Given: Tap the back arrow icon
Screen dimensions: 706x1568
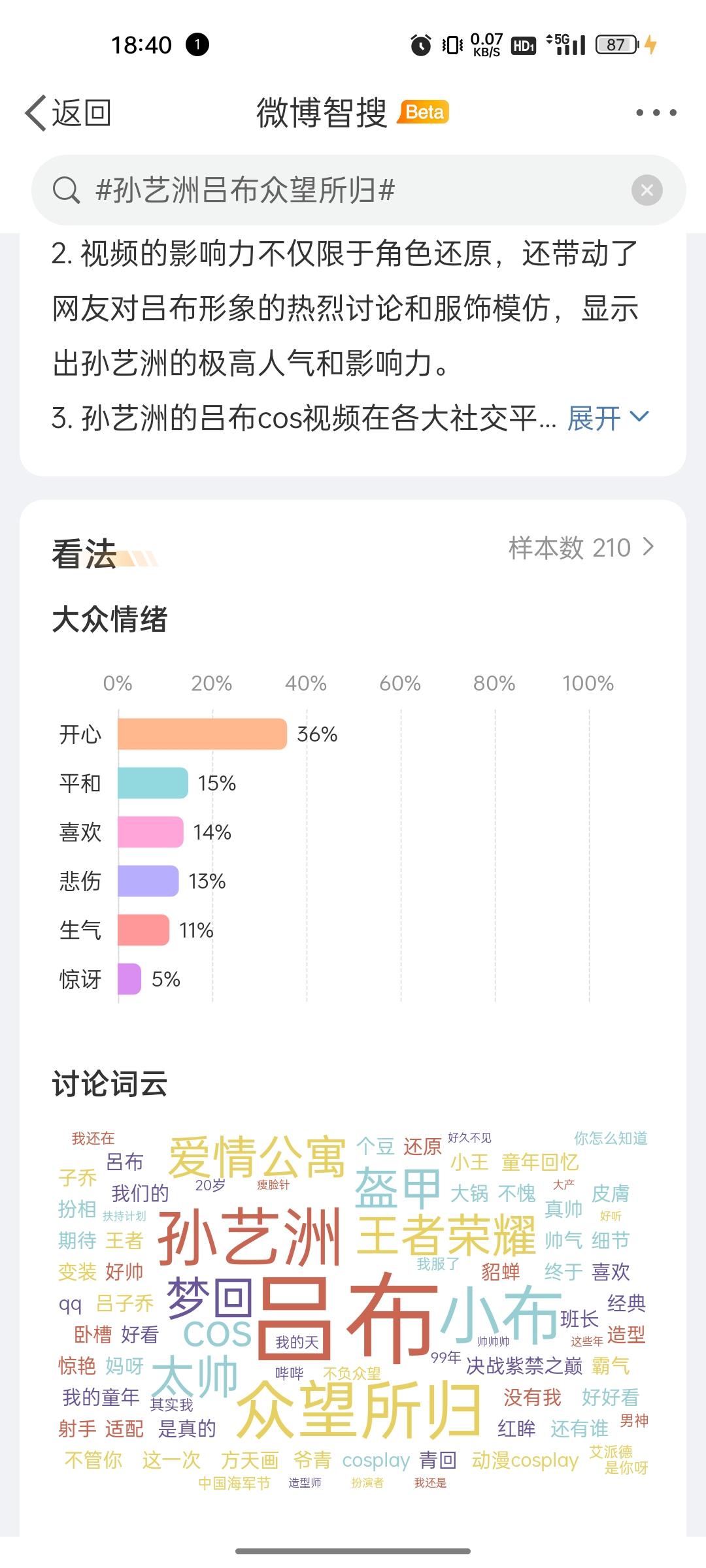Looking at the screenshot, I should [x=36, y=113].
